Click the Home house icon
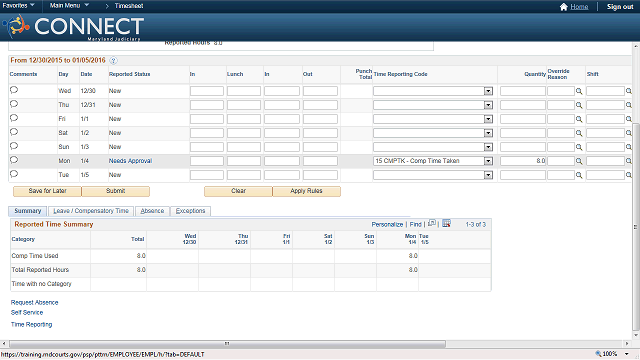 tap(564, 7)
